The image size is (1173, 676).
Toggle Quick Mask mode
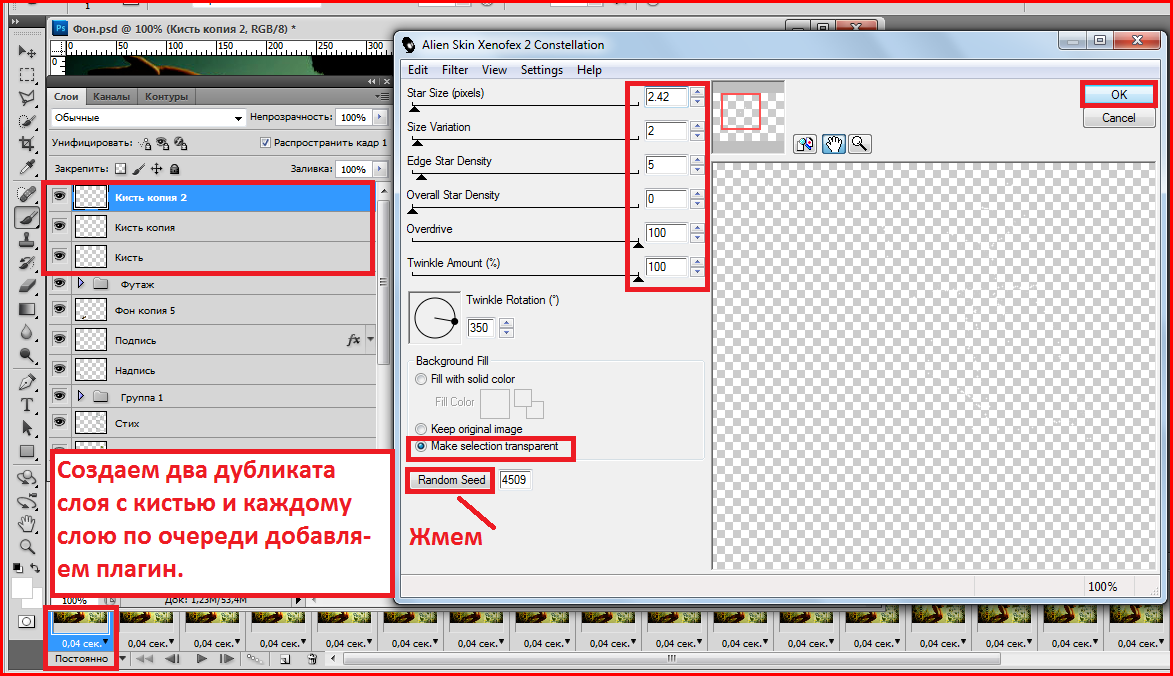click(26, 621)
